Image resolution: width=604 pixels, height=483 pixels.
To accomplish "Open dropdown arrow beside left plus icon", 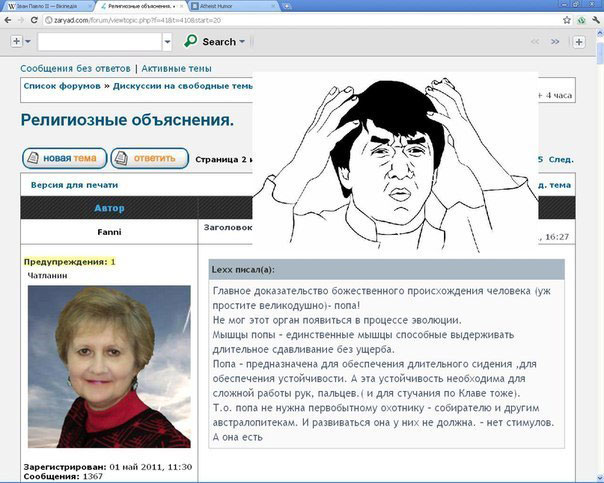I will coord(28,42).
